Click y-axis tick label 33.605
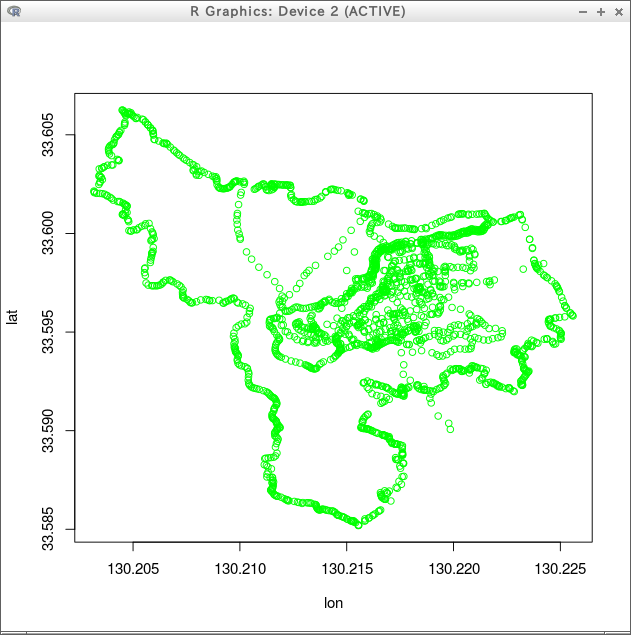The image size is (631, 635). (x=47, y=134)
